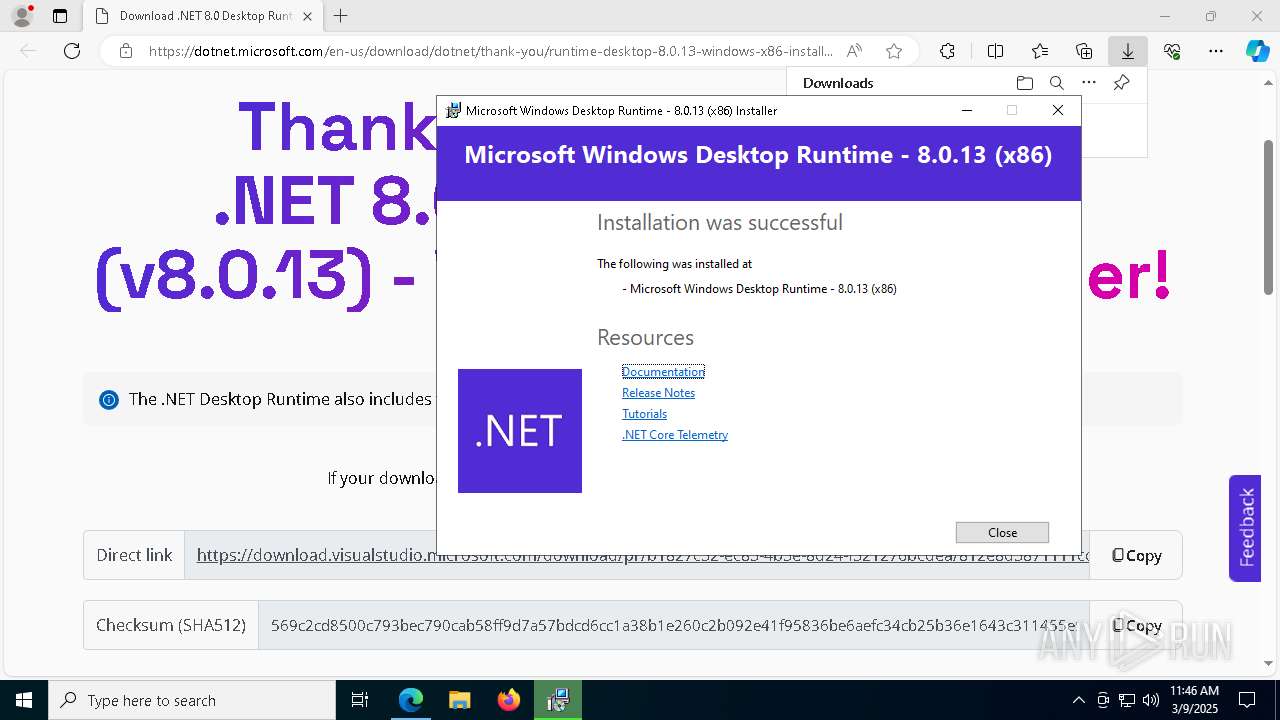The image size is (1280, 720).
Task: Click the Direct link download URL
Action: (x=642, y=555)
